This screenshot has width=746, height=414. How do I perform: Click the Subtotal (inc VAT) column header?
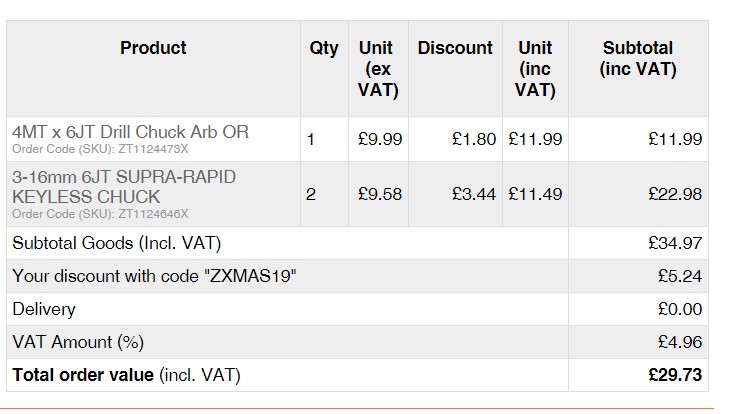[x=638, y=59]
